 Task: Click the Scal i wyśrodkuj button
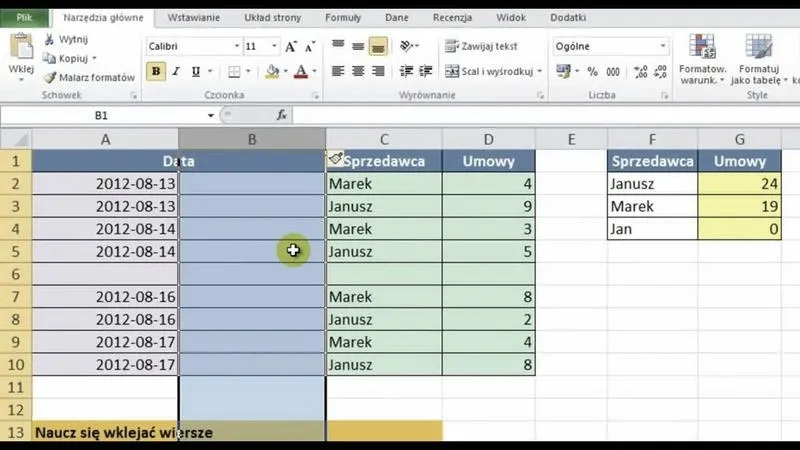[x=494, y=71]
